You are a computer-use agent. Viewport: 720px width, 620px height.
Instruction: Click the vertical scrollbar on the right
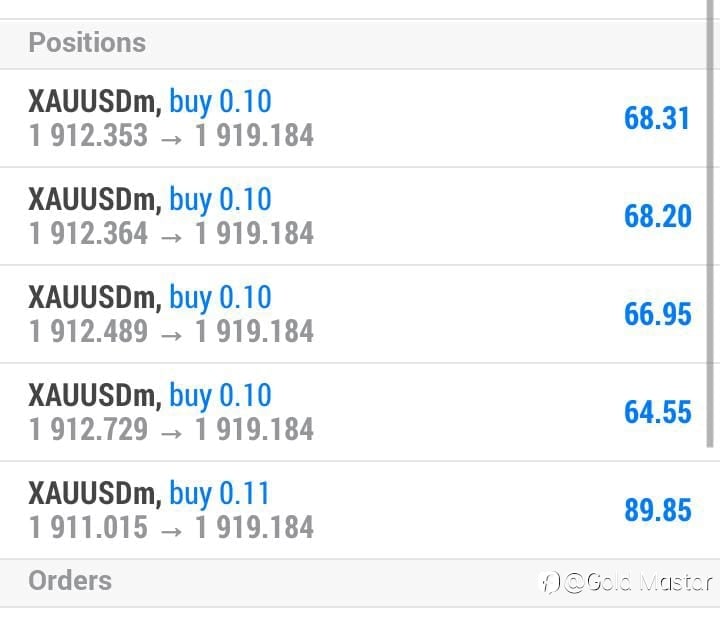tap(710, 224)
